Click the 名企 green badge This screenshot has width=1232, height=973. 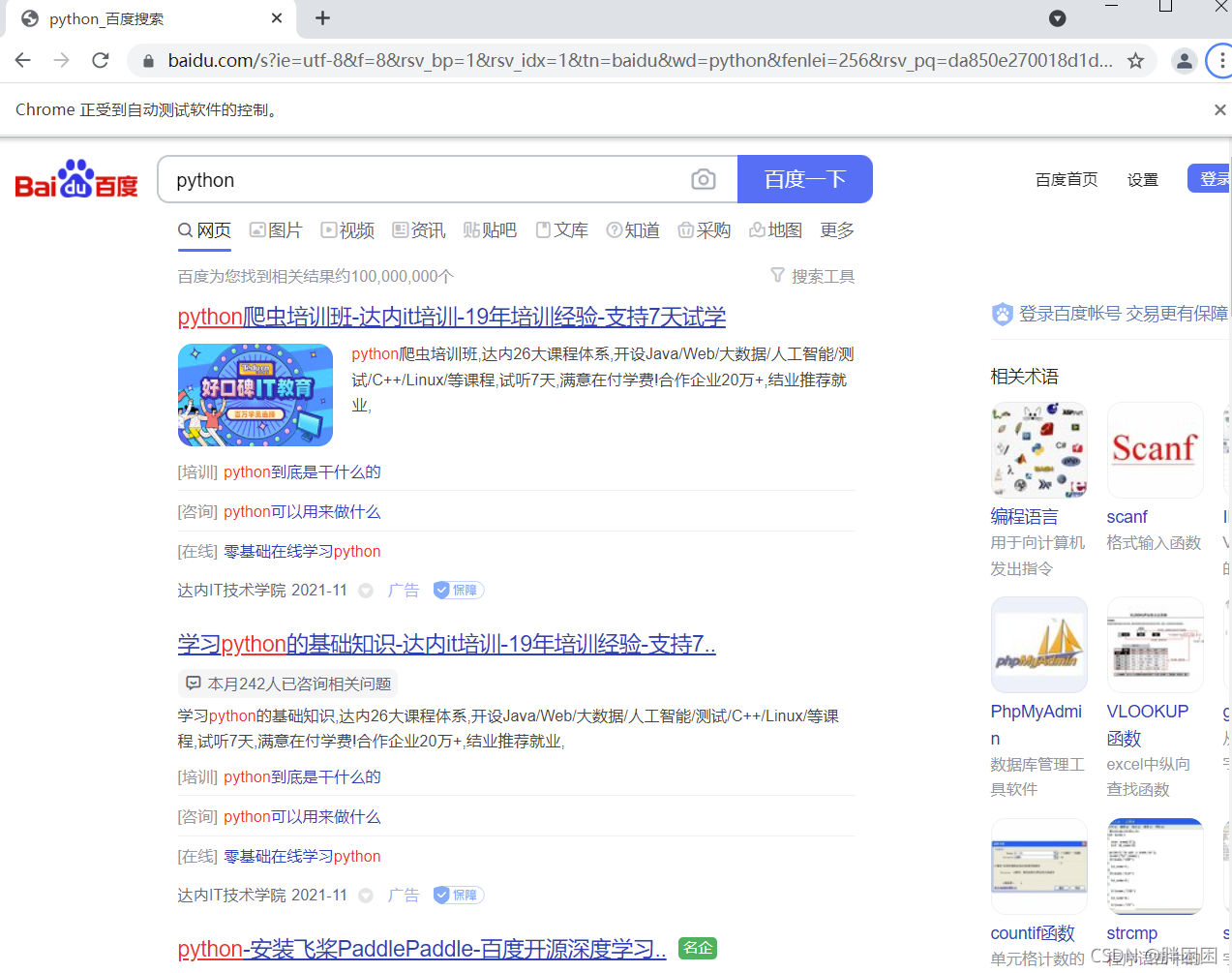tap(698, 948)
